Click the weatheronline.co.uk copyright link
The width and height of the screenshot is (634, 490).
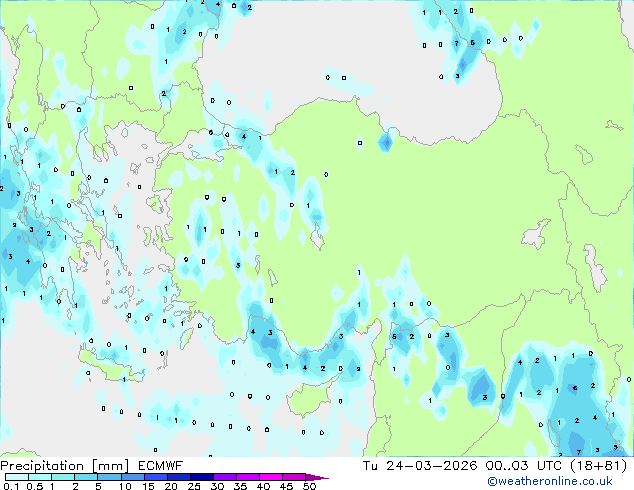[549, 481]
